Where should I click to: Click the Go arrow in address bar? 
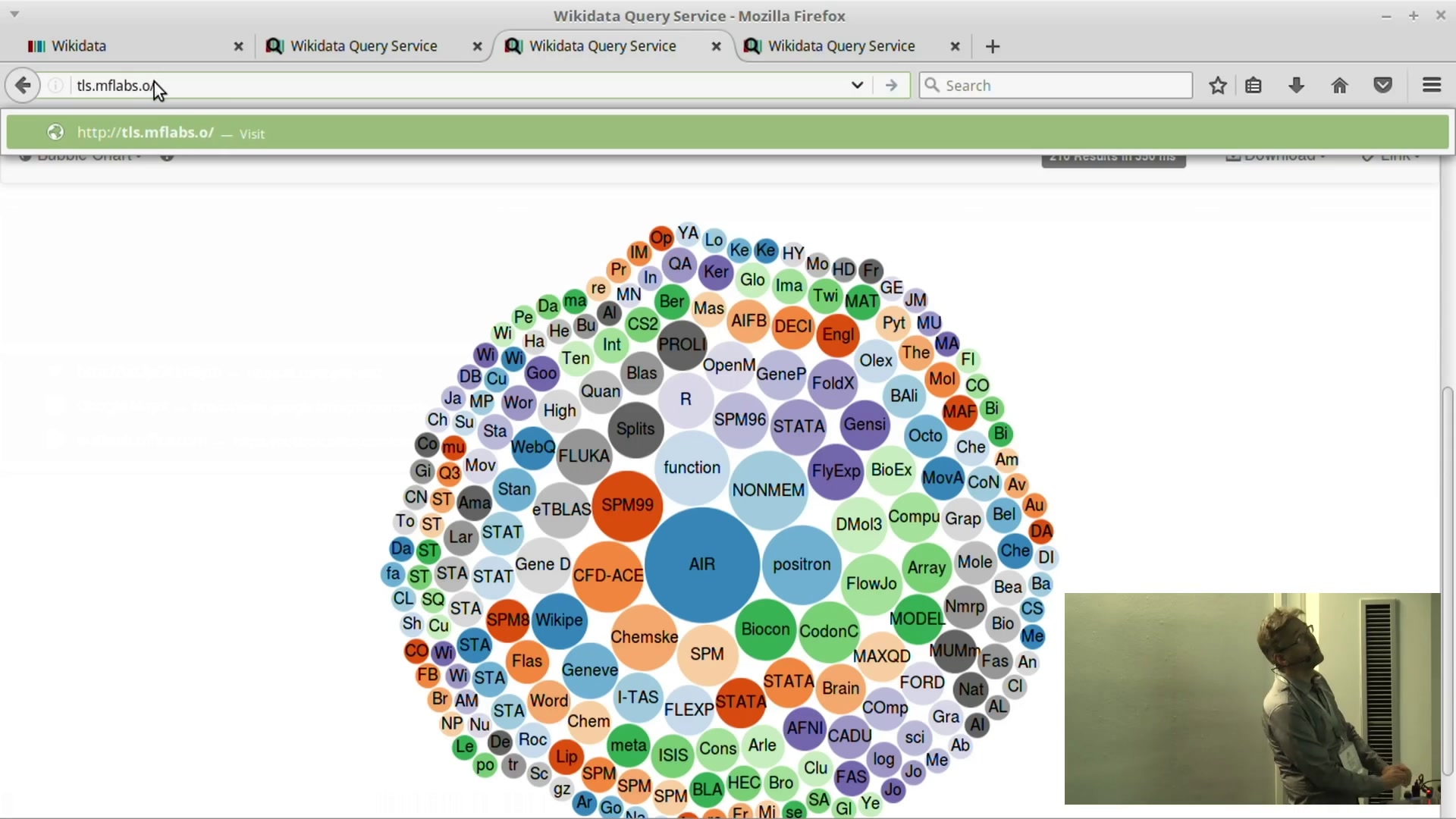891,85
